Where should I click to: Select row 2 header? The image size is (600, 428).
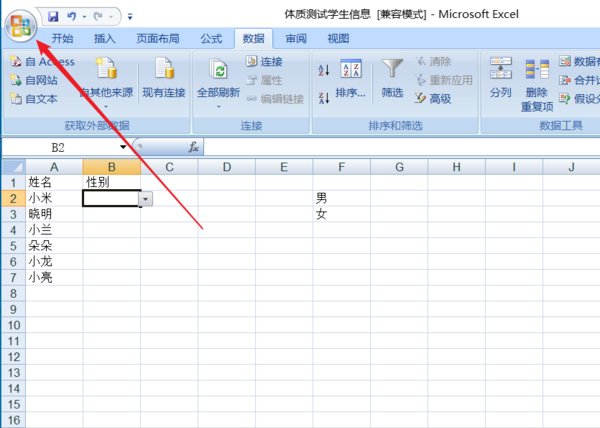coord(13,199)
